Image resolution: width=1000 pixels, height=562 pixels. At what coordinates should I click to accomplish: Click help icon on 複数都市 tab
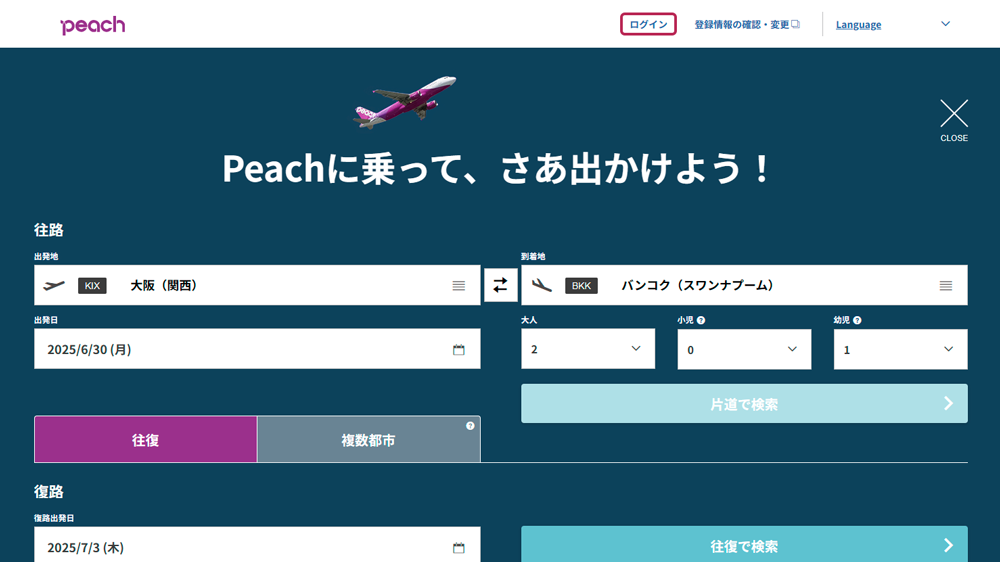[x=470, y=426]
